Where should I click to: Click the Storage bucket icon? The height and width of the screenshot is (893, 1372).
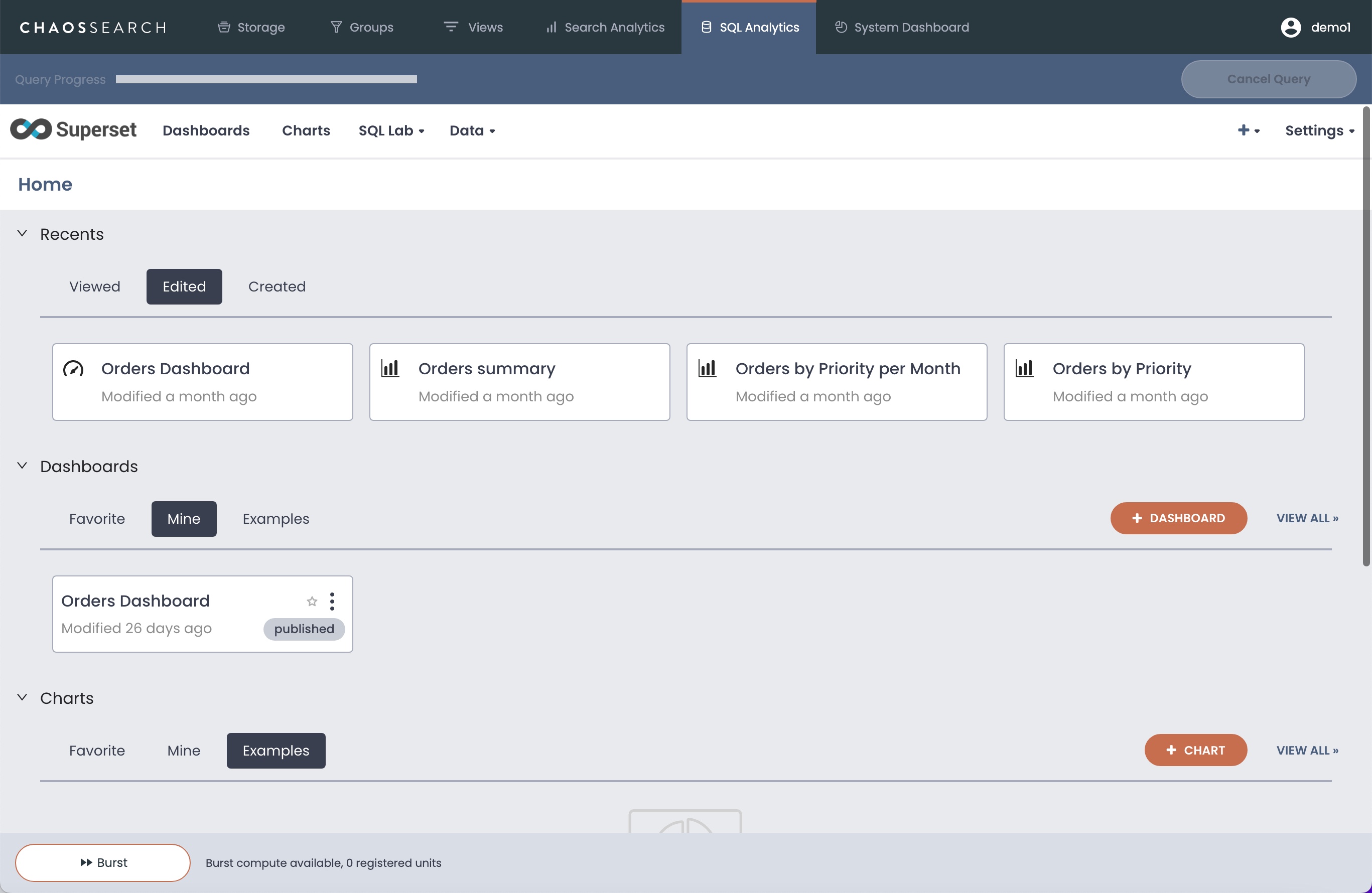(x=224, y=27)
